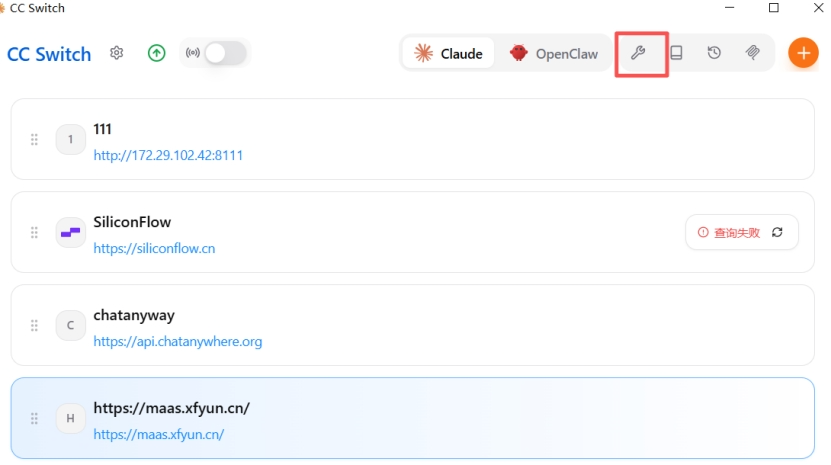
Task: Open the book prompts icon
Action: 676,52
